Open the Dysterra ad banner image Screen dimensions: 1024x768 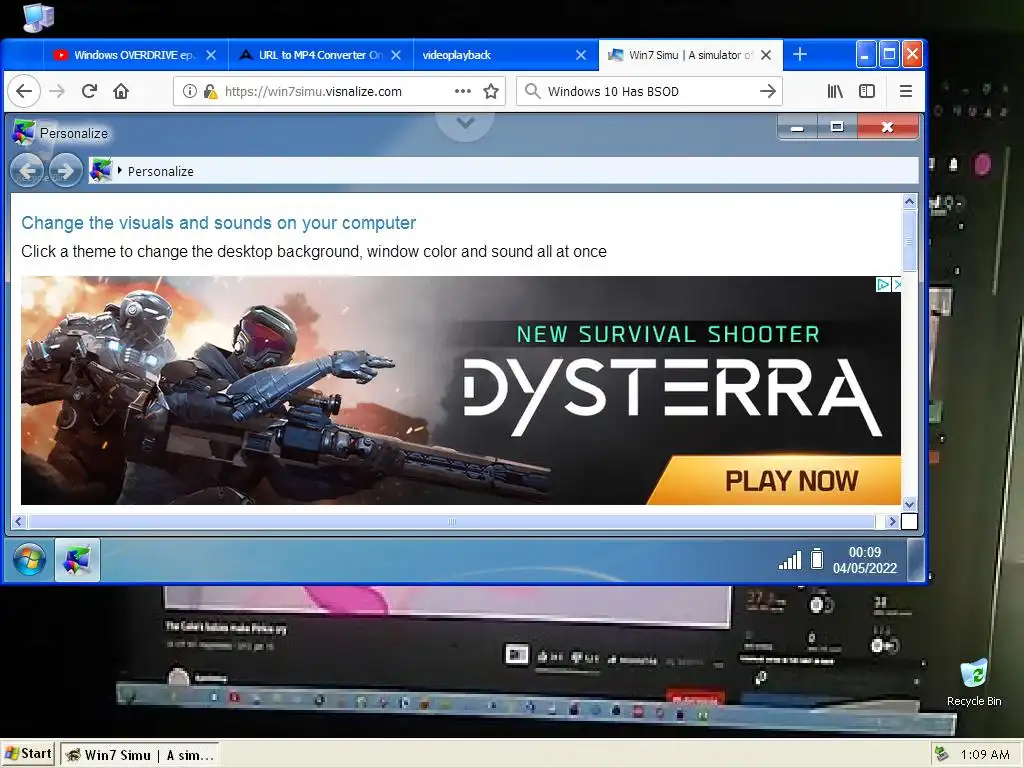[460, 390]
